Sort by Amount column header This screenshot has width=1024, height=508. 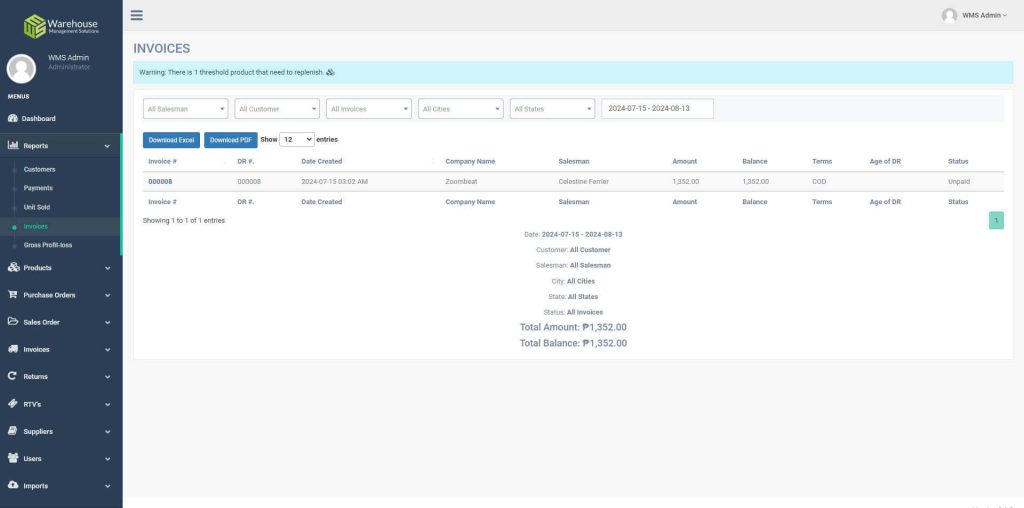684,161
